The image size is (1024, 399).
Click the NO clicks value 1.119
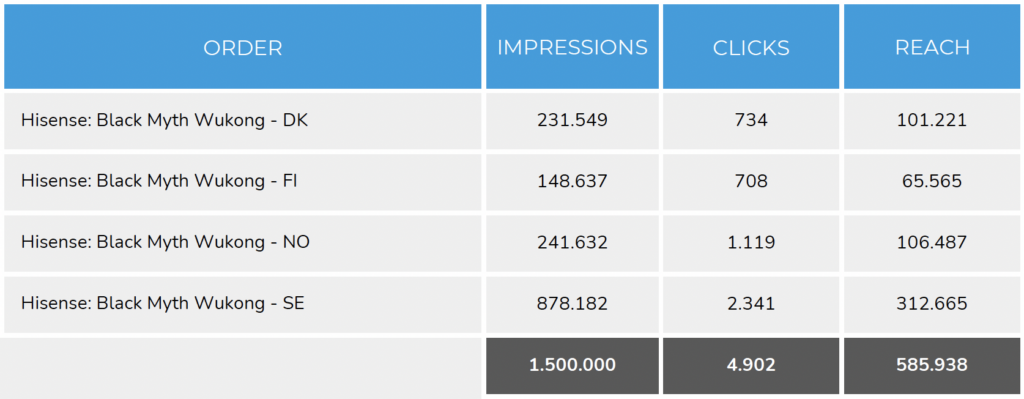tap(751, 243)
